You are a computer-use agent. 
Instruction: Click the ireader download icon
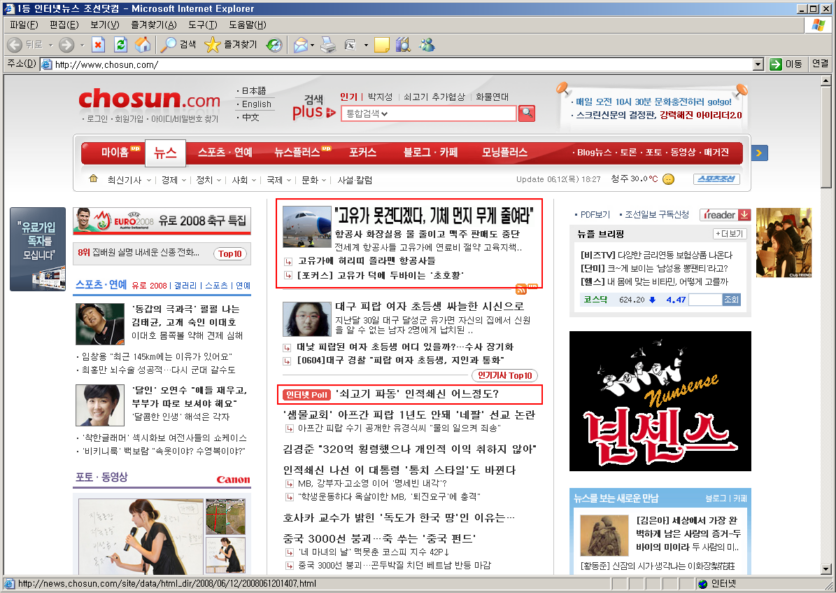(x=745, y=215)
